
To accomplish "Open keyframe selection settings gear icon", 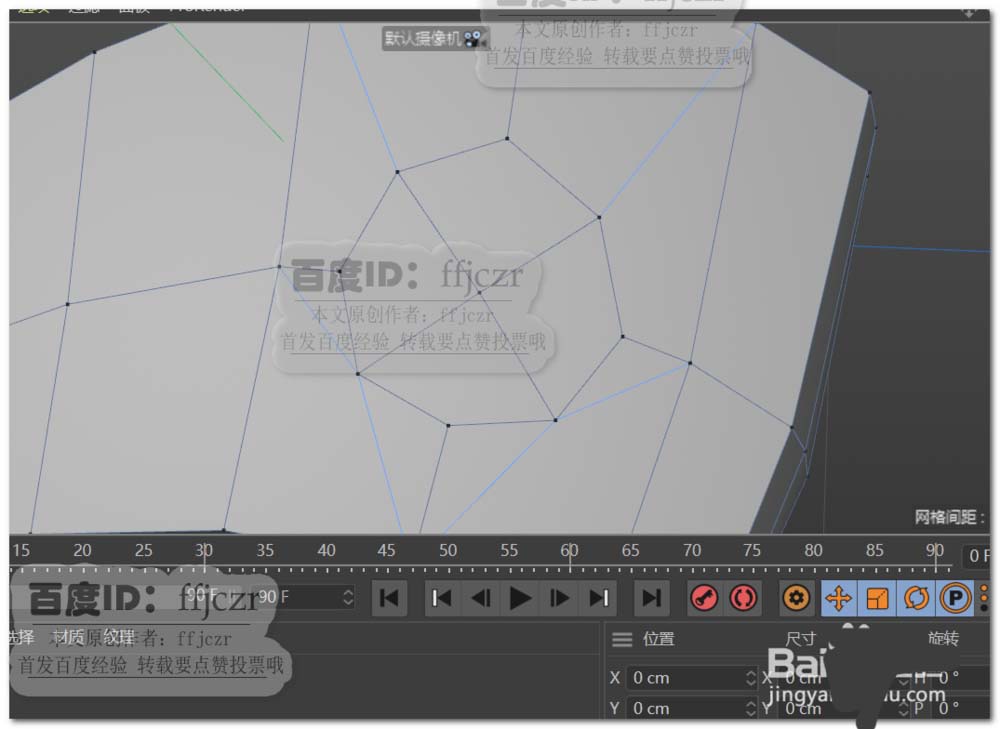I will pos(796,598).
